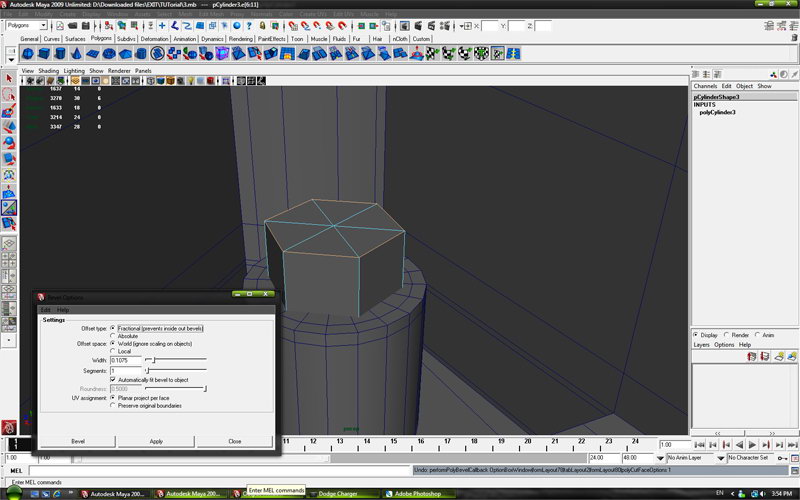Screen dimensions: 800x500
Task: Select the Absolute offset type radio button
Action: (112, 336)
